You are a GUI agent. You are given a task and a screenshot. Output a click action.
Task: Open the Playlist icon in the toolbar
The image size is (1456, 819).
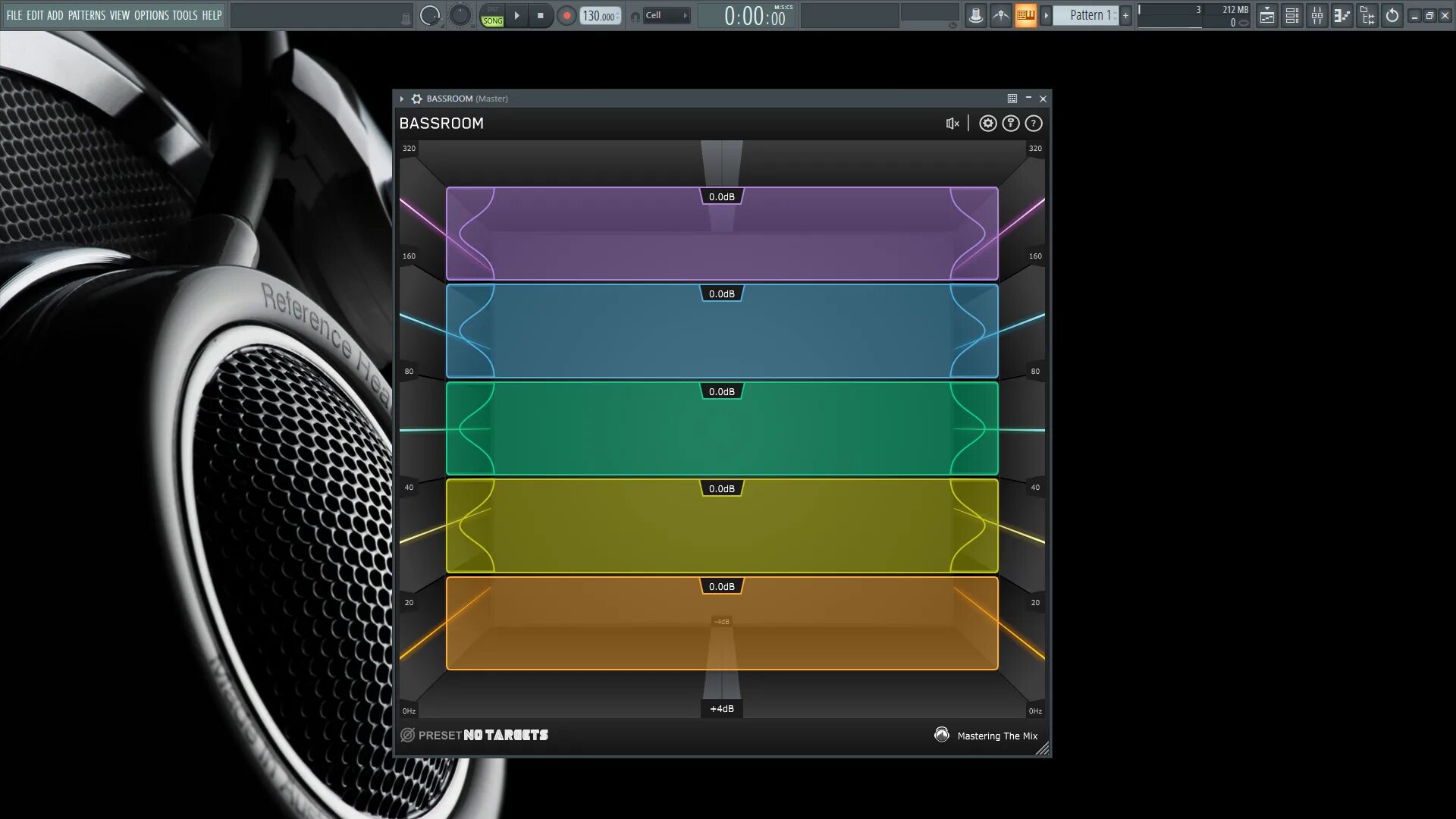coord(1266,15)
